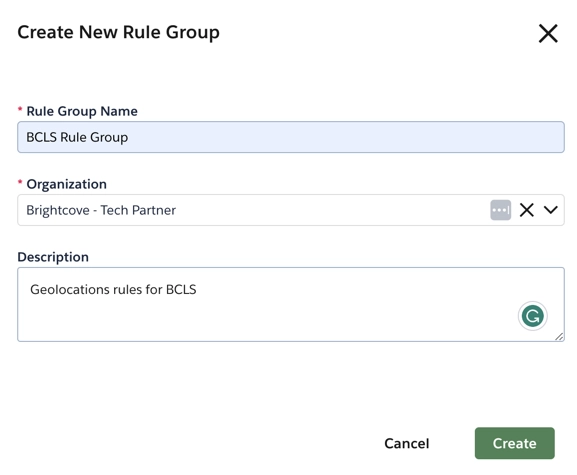Click the Rule Group Name input field
Screen dimensions: 577x475
[291, 137]
